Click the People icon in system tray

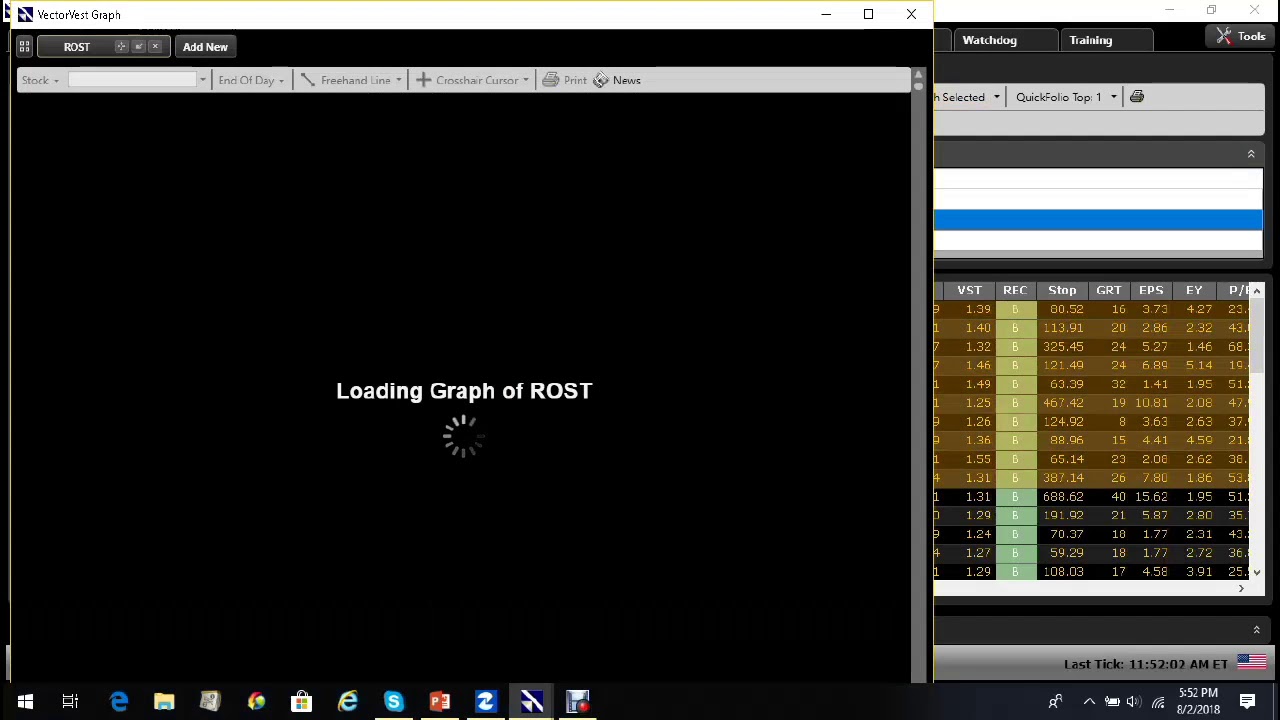pos(1055,702)
